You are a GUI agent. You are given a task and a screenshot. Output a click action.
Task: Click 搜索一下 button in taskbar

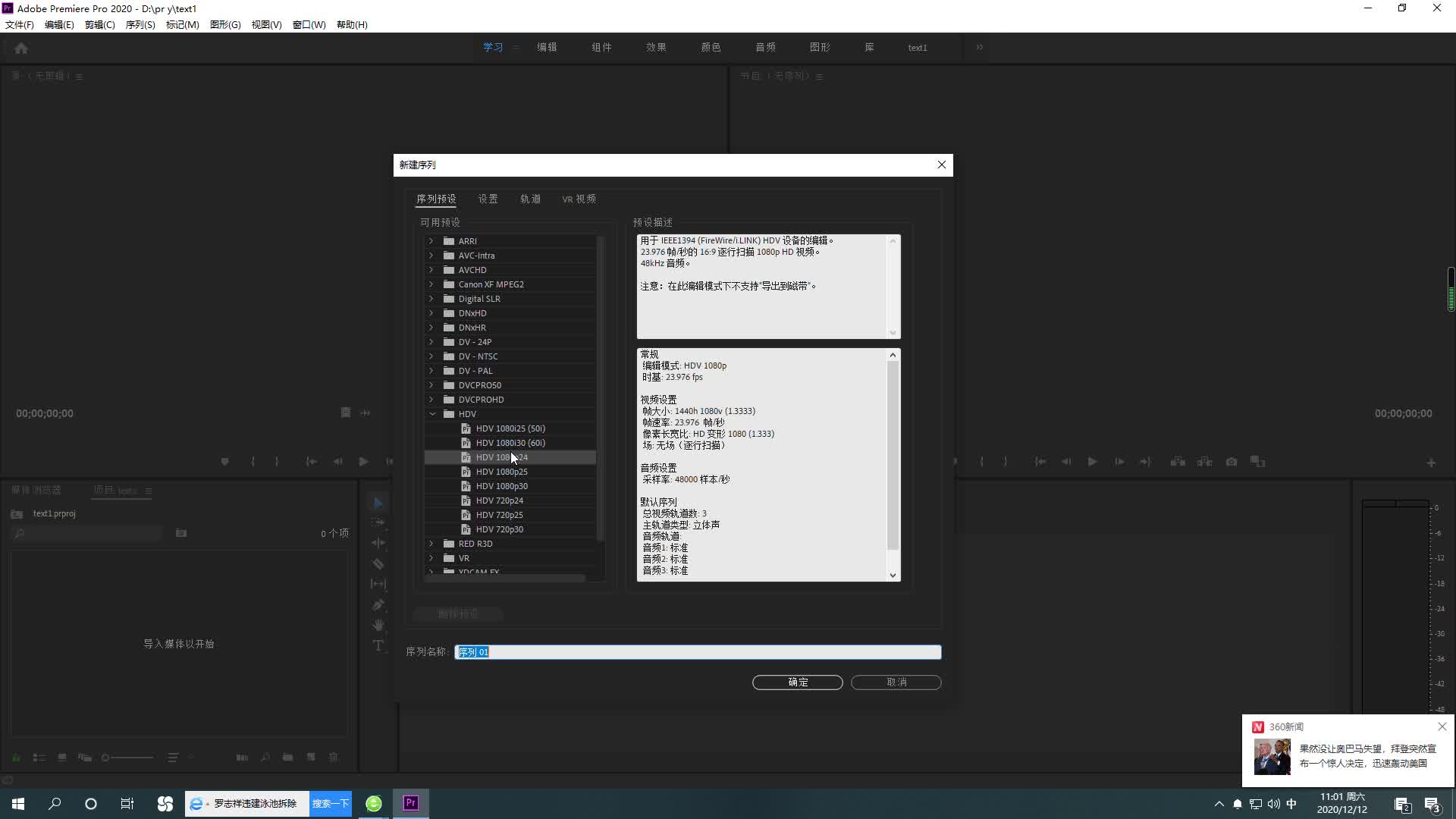[x=331, y=803]
